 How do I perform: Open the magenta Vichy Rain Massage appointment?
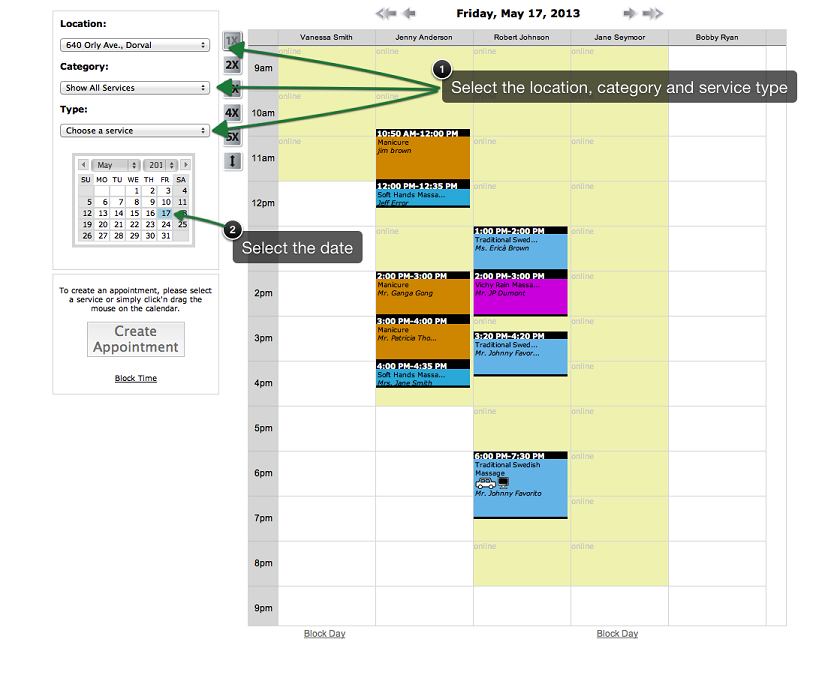point(521,293)
